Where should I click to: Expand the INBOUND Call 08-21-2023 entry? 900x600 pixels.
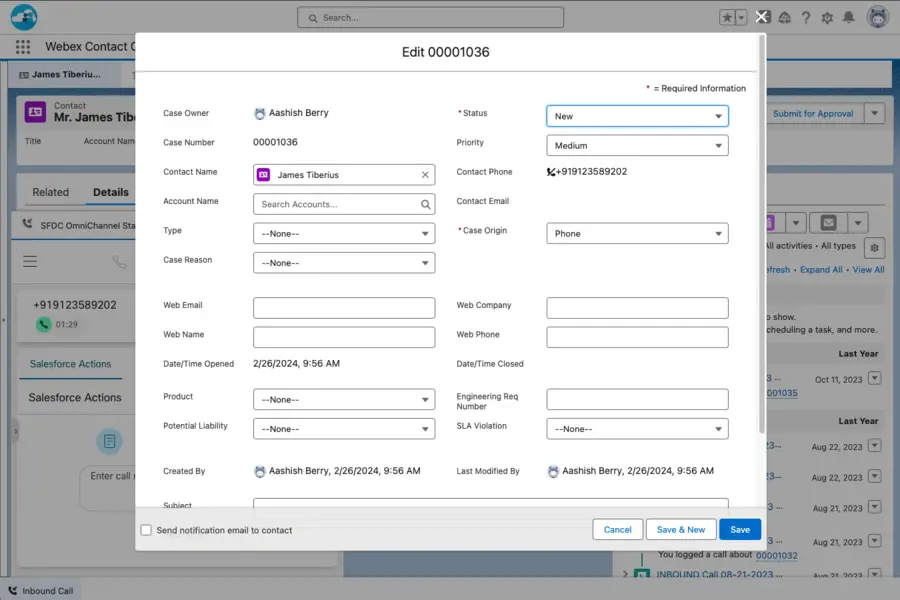point(626,574)
